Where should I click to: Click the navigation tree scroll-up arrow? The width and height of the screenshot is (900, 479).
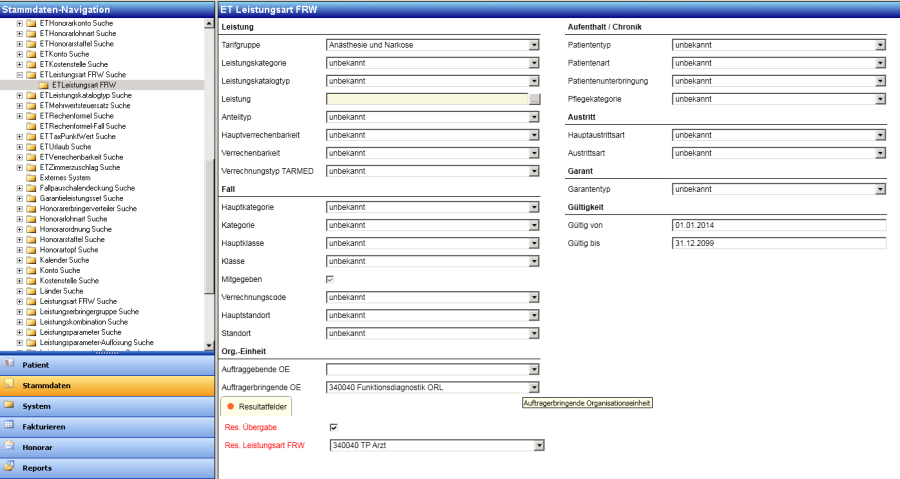click(x=209, y=24)
